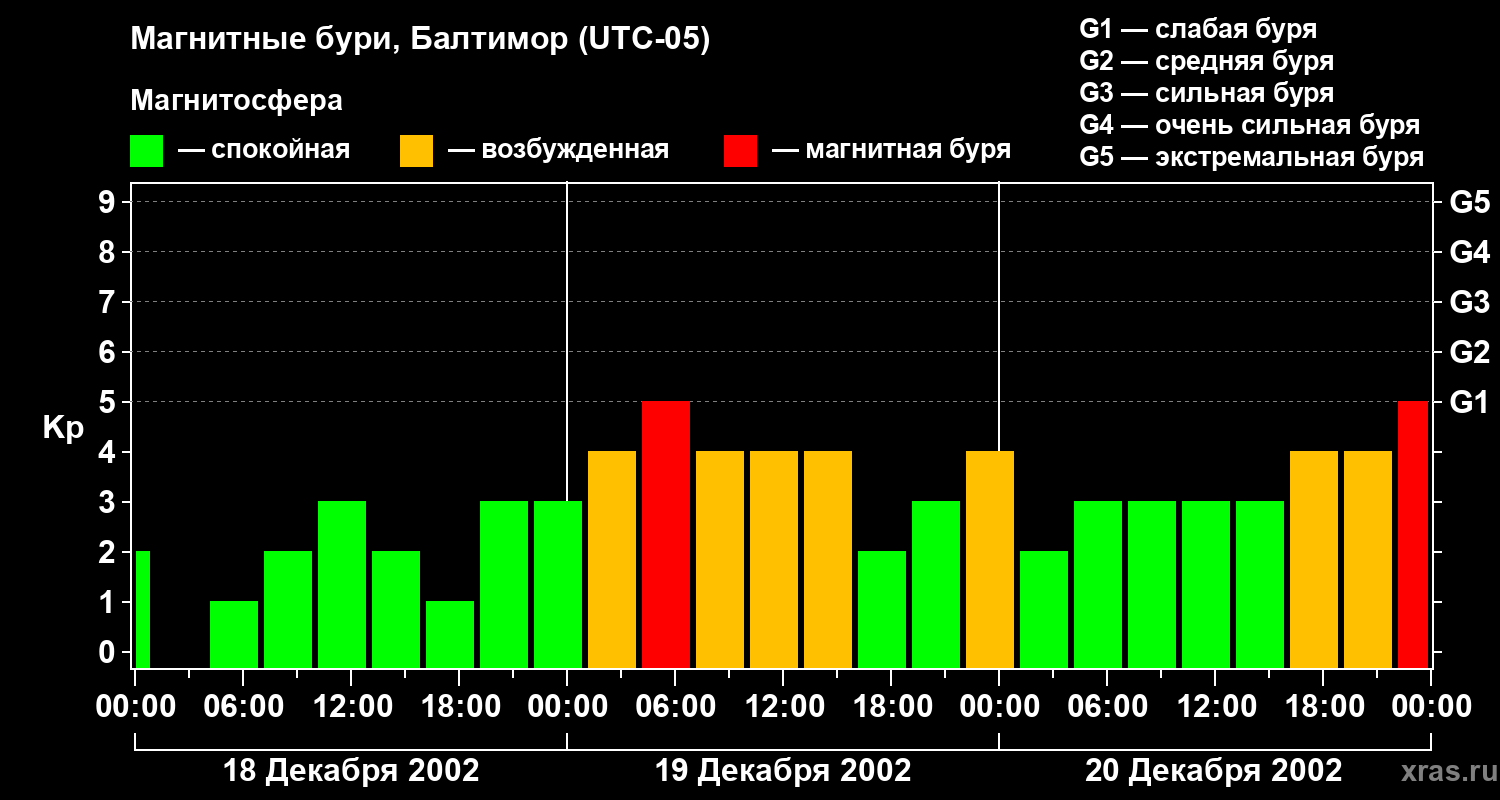Click the 'G2' tick label beside the plot

(1469, 352)
